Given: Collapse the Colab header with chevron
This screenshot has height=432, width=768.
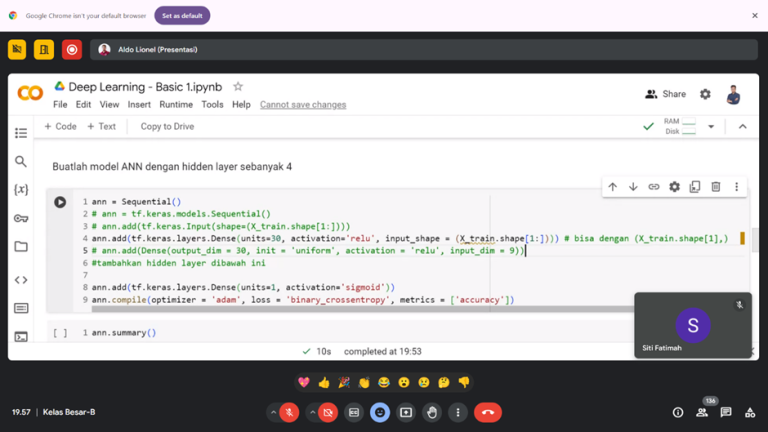Looking at the screenshot, I should click(x=742, y=127).
